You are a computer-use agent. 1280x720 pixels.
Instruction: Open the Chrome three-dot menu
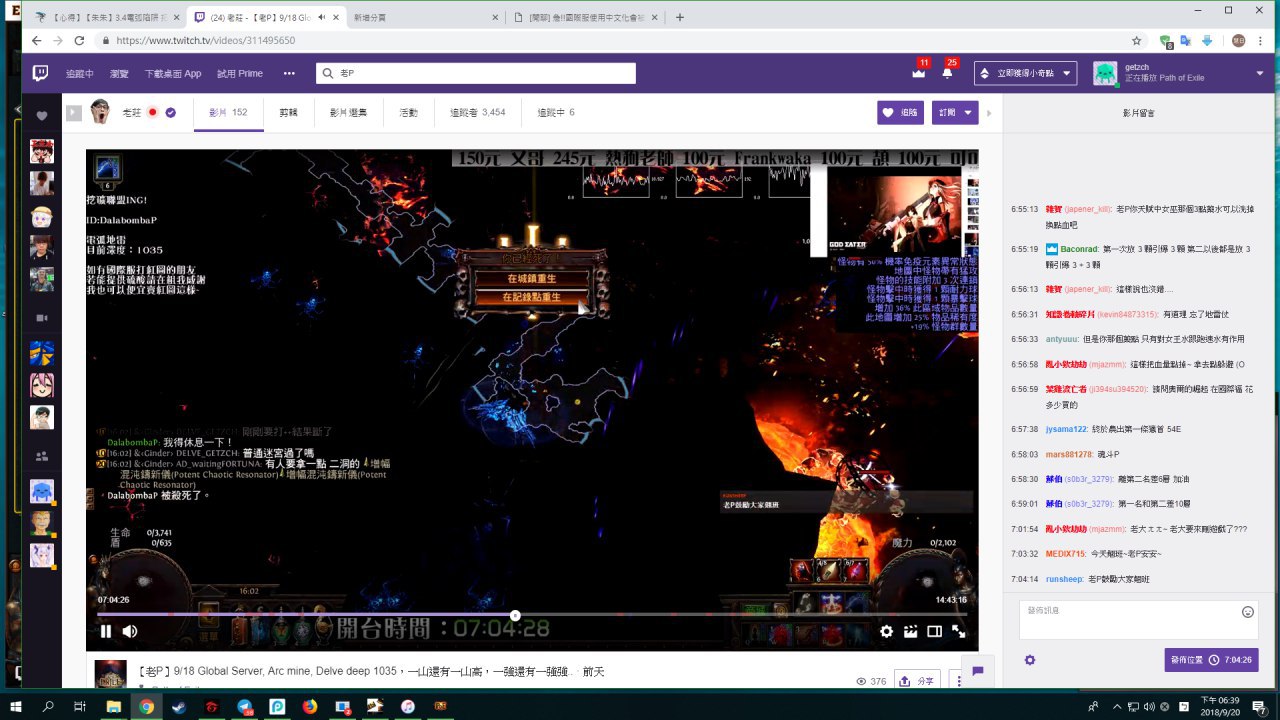[x=1262, y=41]
